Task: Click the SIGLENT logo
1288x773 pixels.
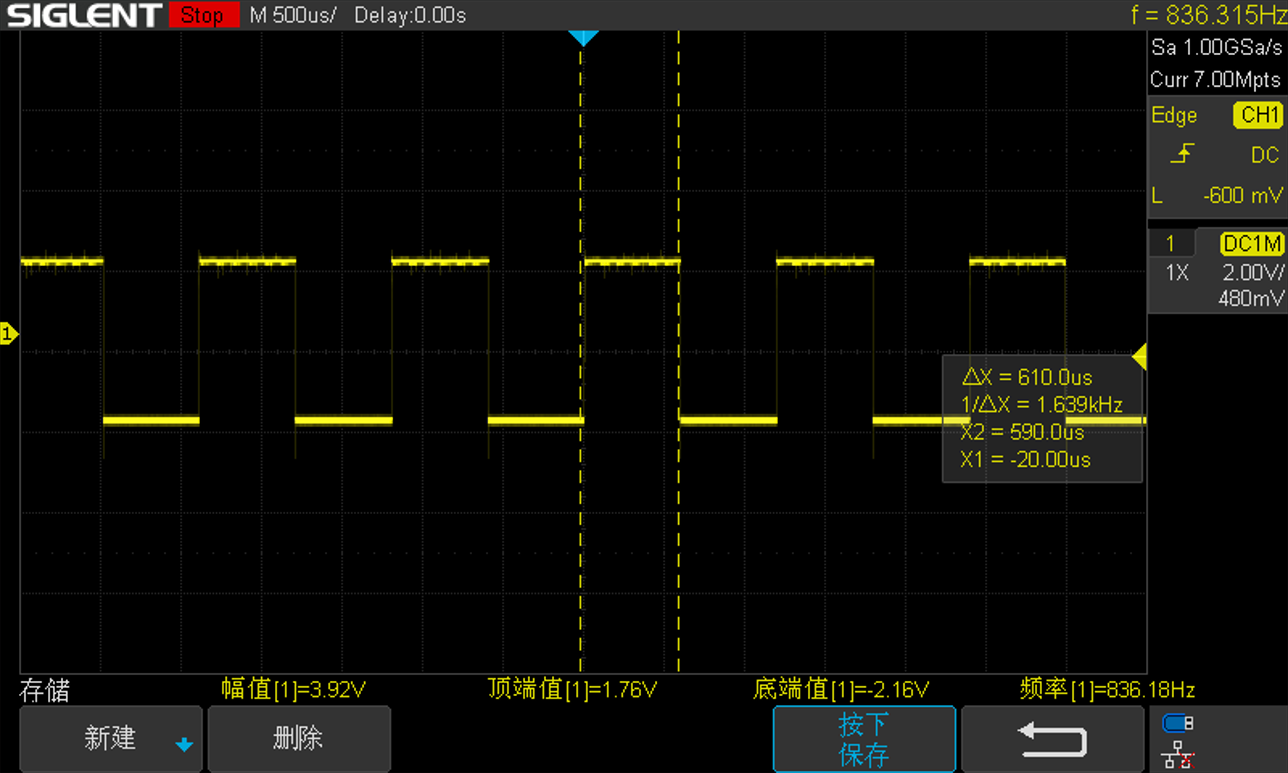Action: [x=83, y=15]
